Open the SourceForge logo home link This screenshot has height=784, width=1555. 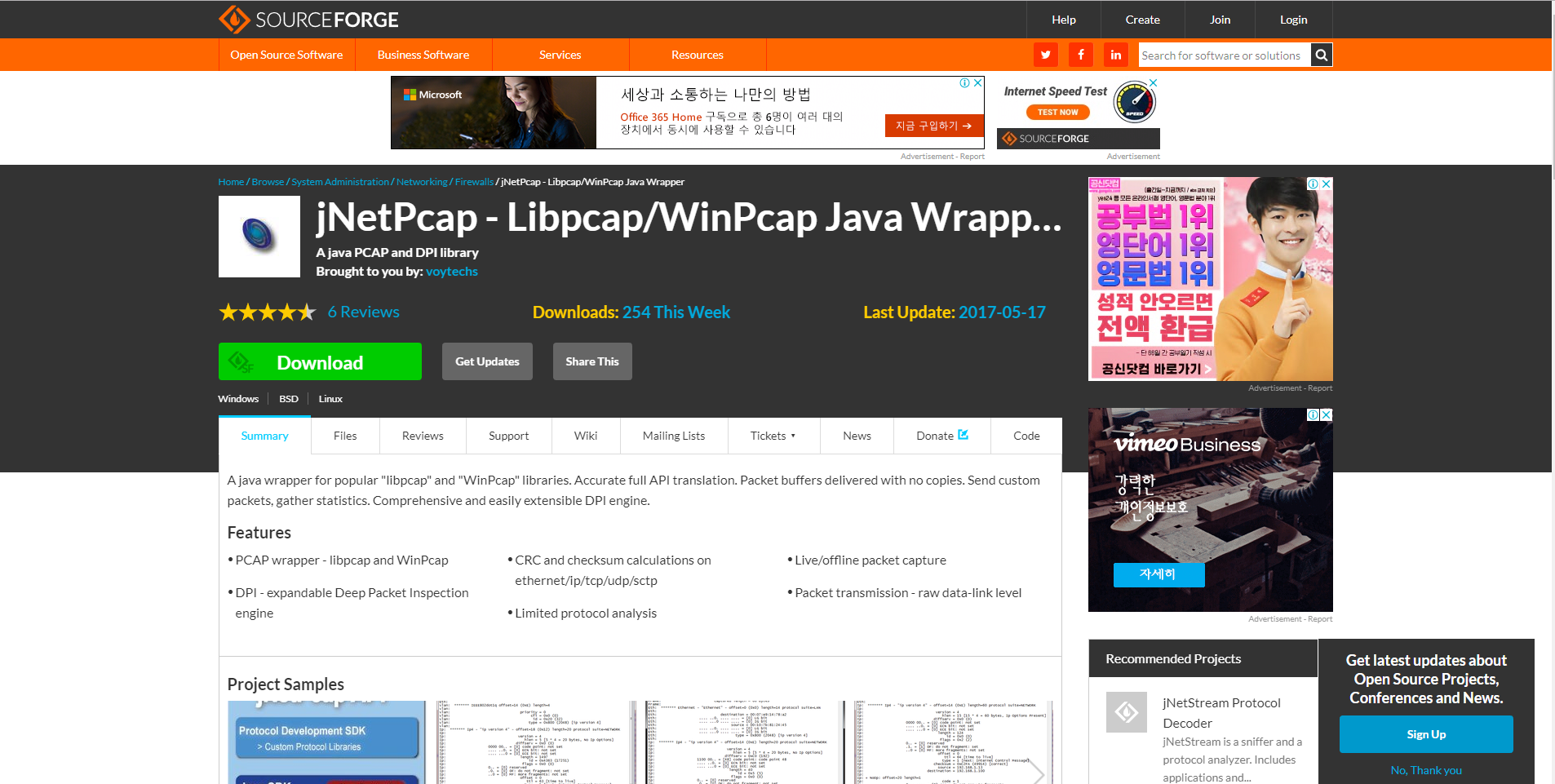coord(308,20)
